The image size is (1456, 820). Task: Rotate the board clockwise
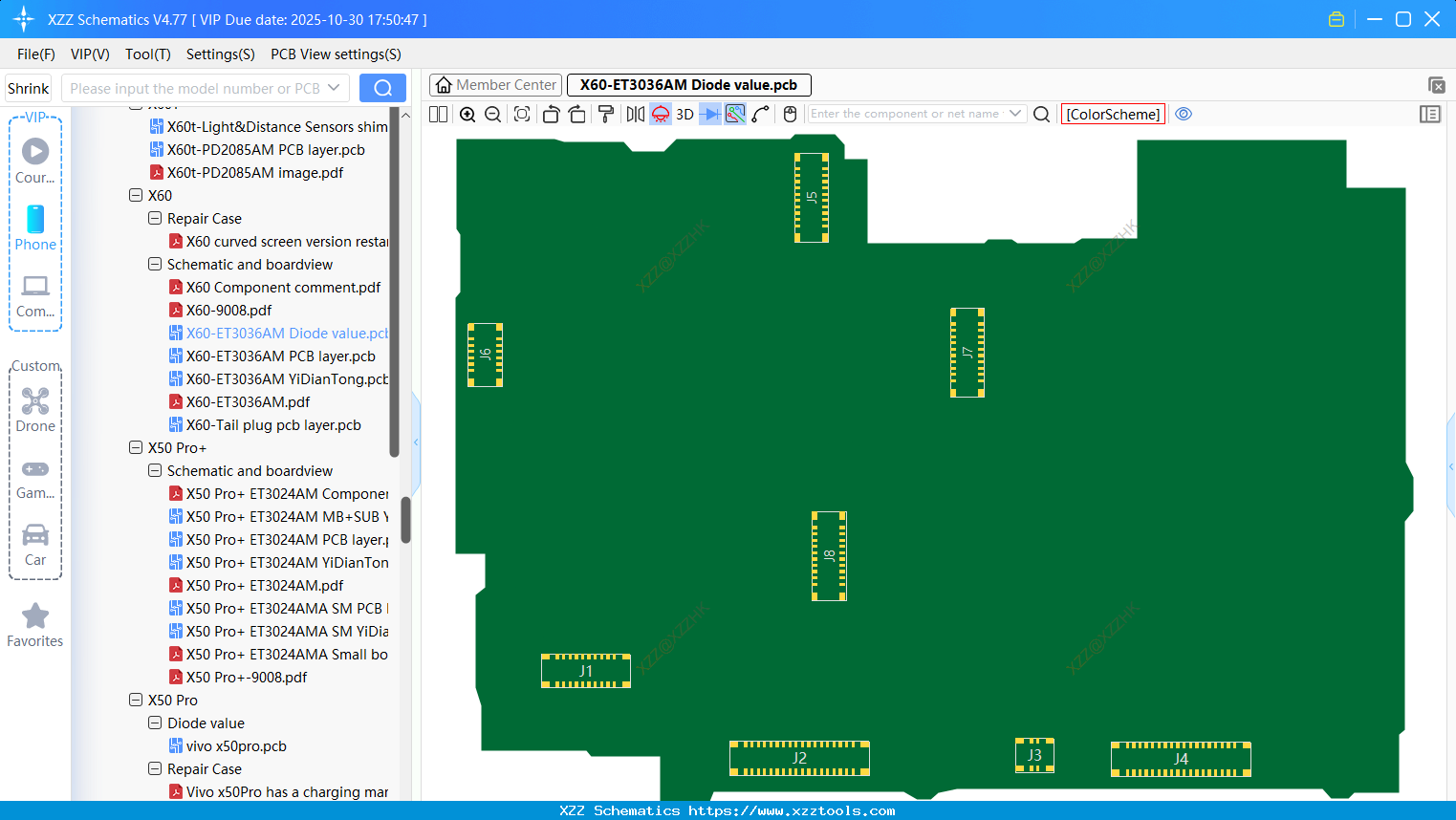577,114
